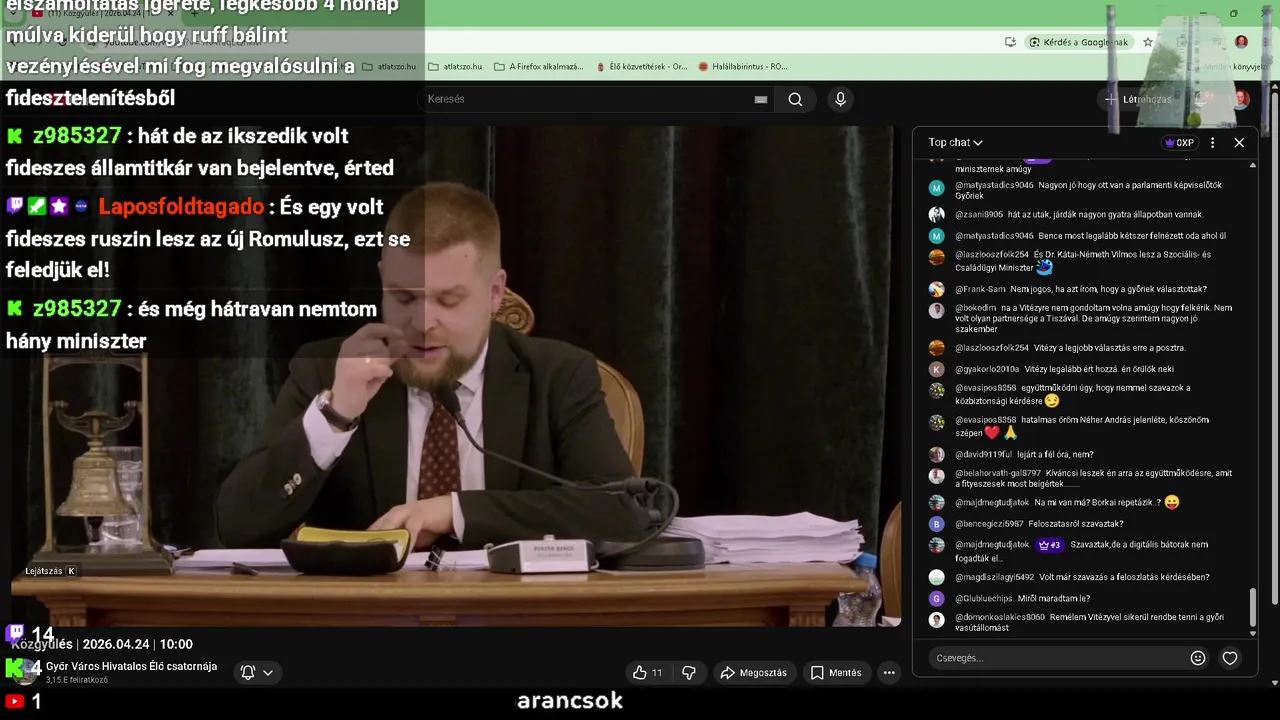
Task: Click the @matyastadics9046 avatar on 'Nagyon jó' message
Action: tap(936, 188)
